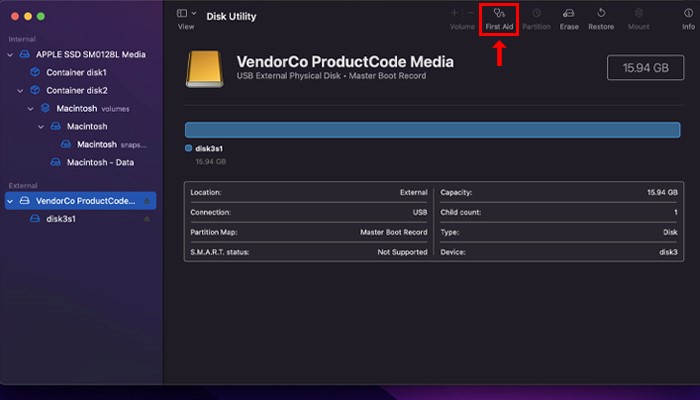Image resolution: width=700 pixels, height=400 pixels.
Task: Collapse the VendorCo ProductCode external disk
Action: tap(11, 201)
